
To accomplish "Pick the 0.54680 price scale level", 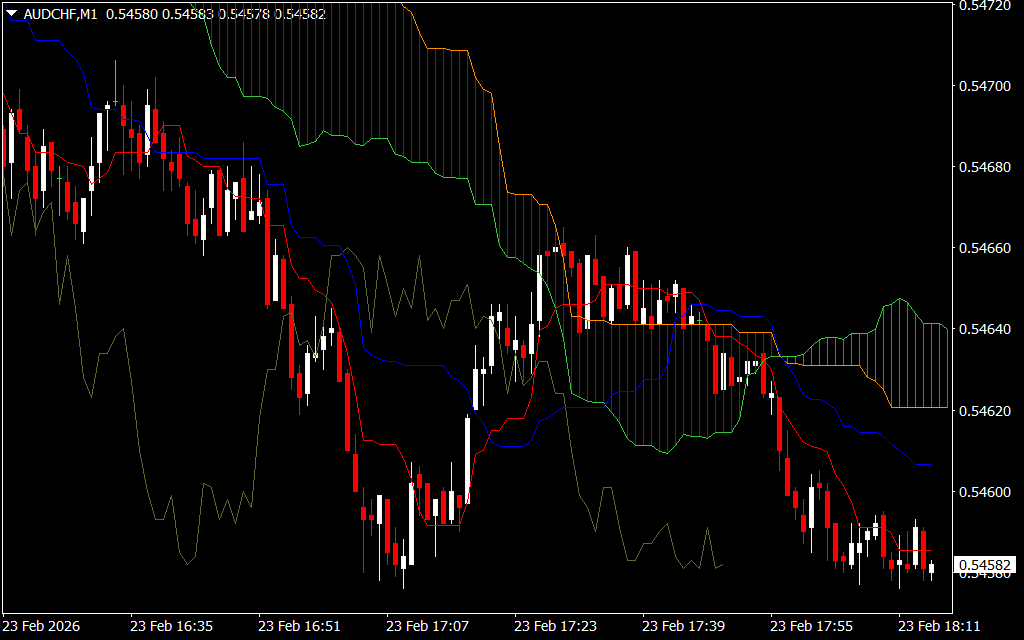I will 986,167.
